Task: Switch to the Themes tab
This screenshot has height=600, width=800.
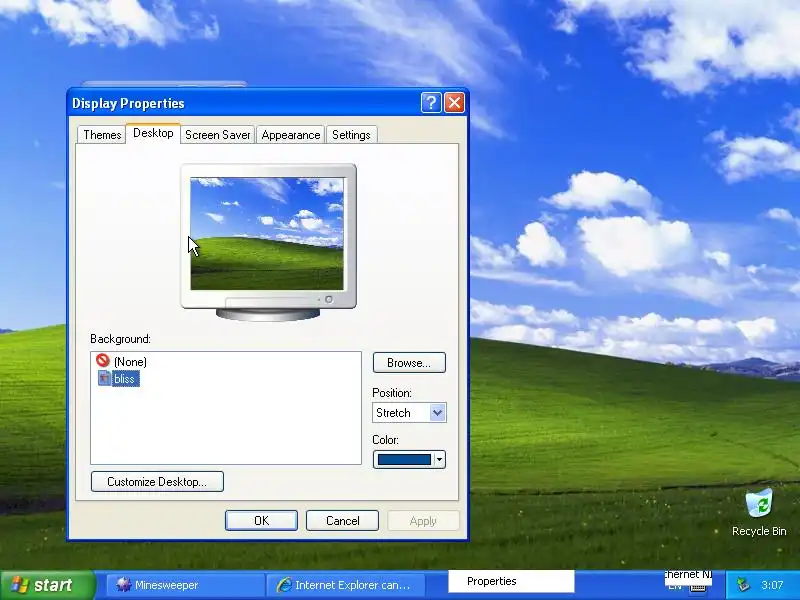Action: point(102,135)
